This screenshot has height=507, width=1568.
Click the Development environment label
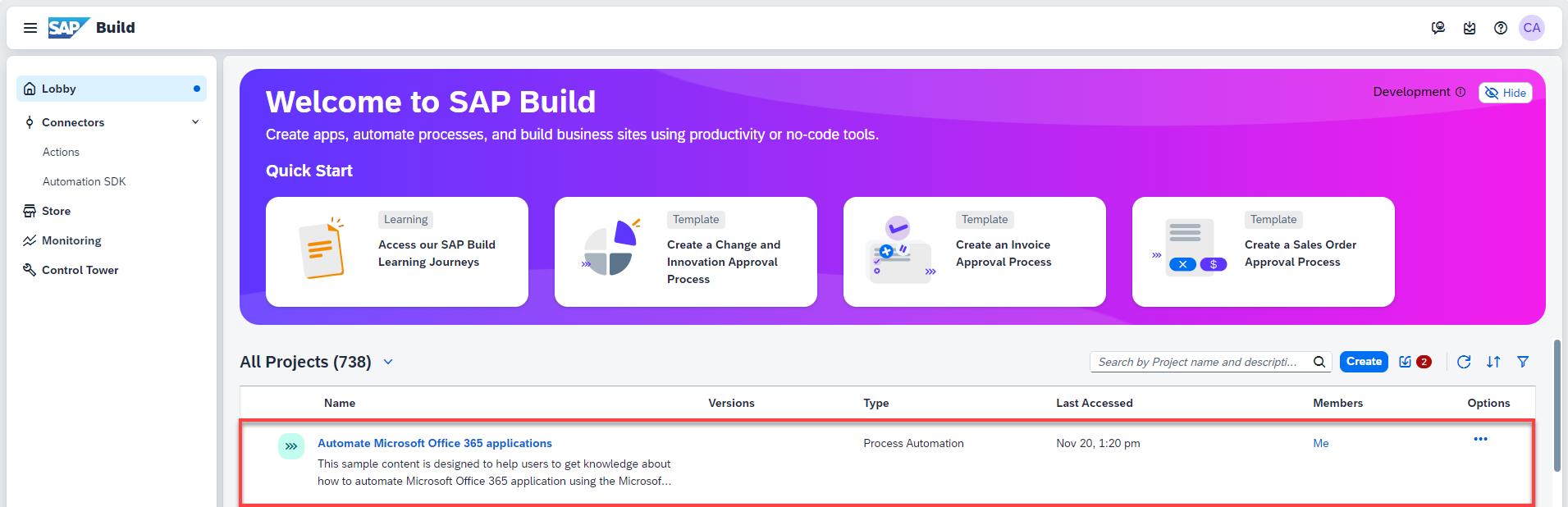1412,92
